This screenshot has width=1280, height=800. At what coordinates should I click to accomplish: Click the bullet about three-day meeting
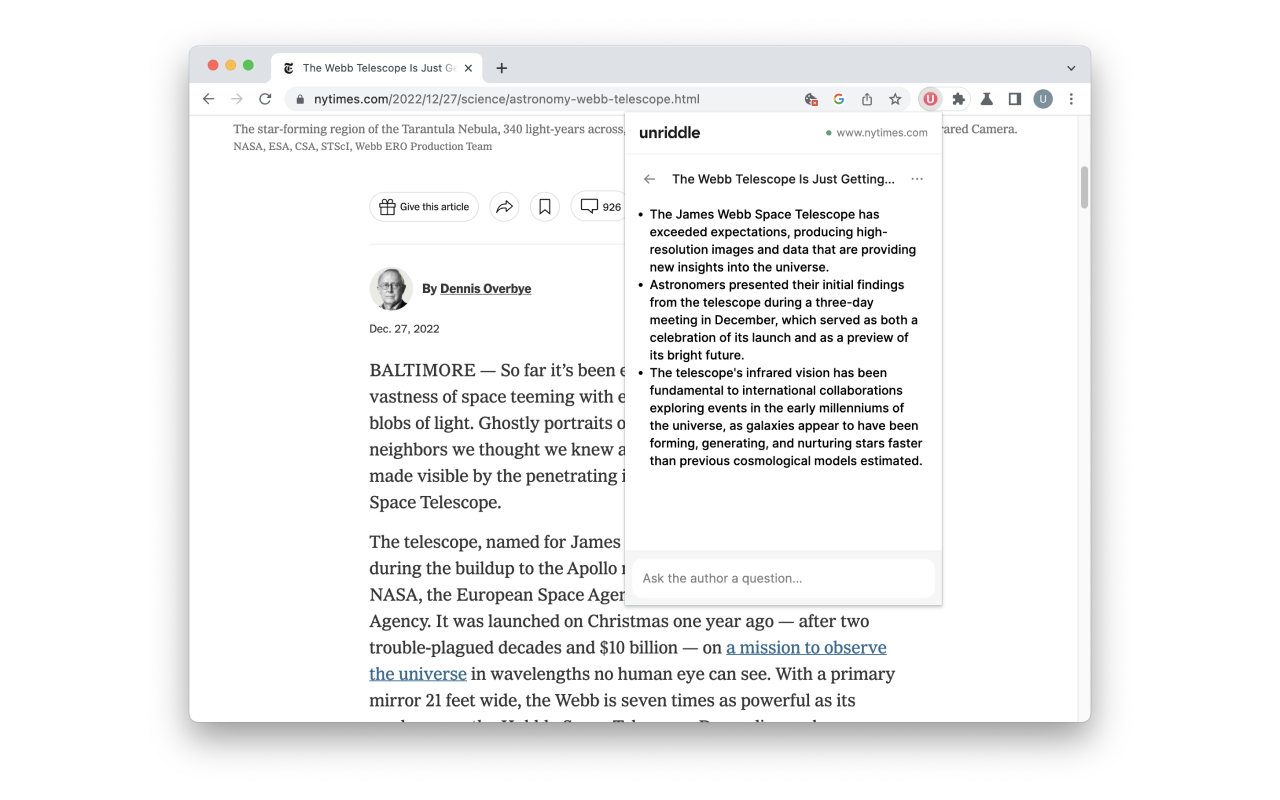click(783, 320)
